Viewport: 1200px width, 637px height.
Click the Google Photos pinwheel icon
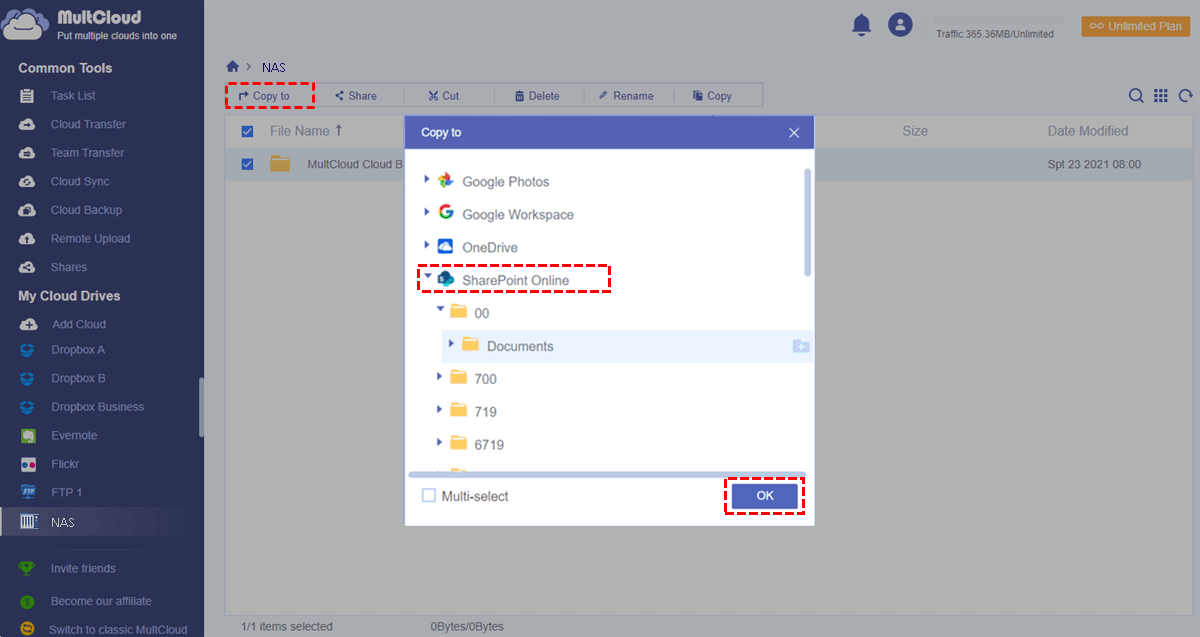[446, 181]
